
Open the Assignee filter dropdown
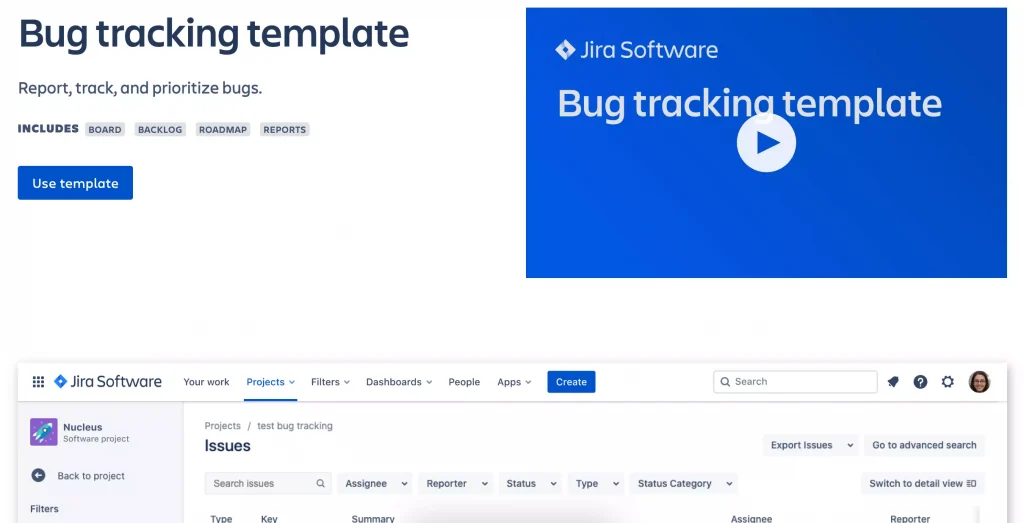click(x=375, y=484)
